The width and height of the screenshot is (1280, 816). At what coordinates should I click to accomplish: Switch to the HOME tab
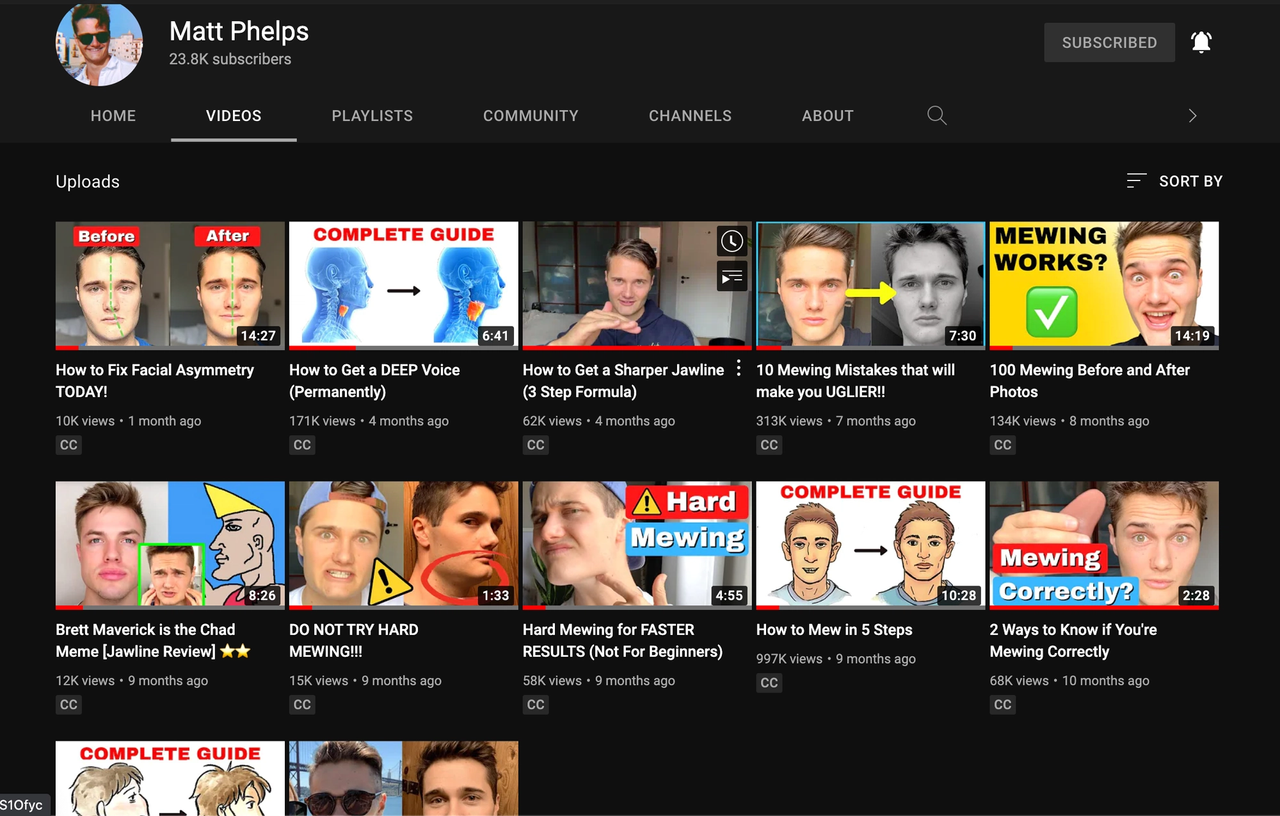point(113,116)
